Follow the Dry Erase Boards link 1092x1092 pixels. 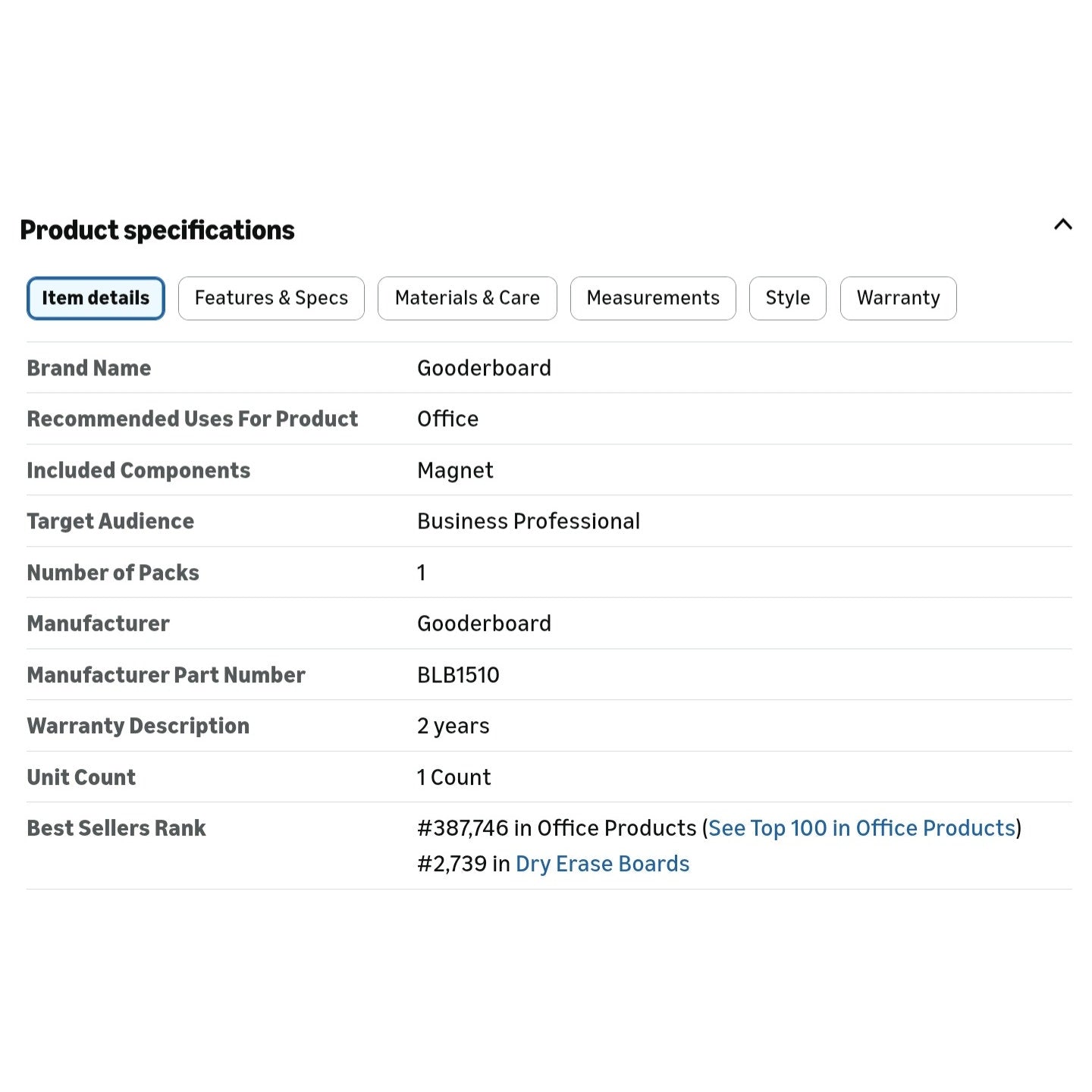point(602,864)
